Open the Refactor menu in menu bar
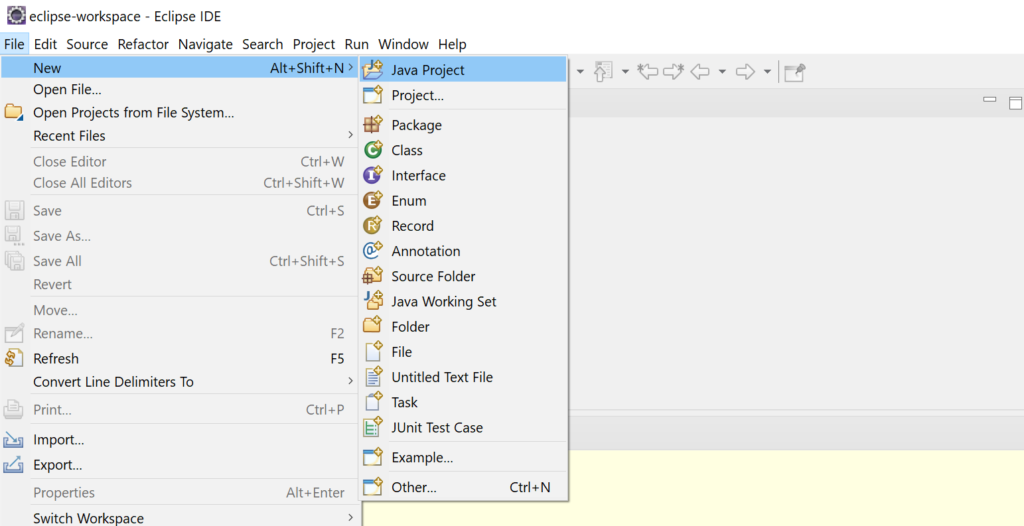The width and height of the screenshot is (1024, 526). [143, 44]
